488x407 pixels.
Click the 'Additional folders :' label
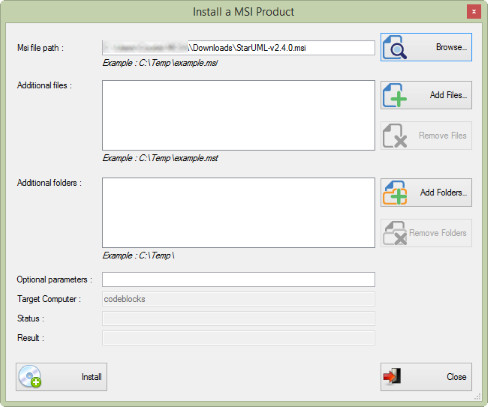click(x=49, y=183)
